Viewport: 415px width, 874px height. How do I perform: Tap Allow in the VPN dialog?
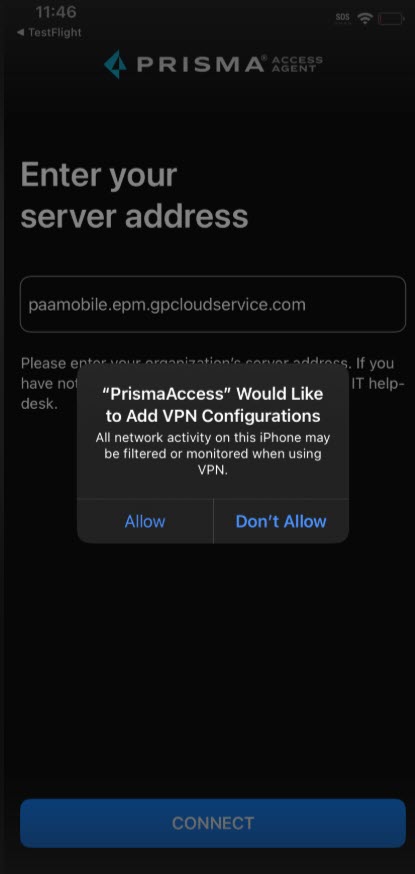[145, 521]
